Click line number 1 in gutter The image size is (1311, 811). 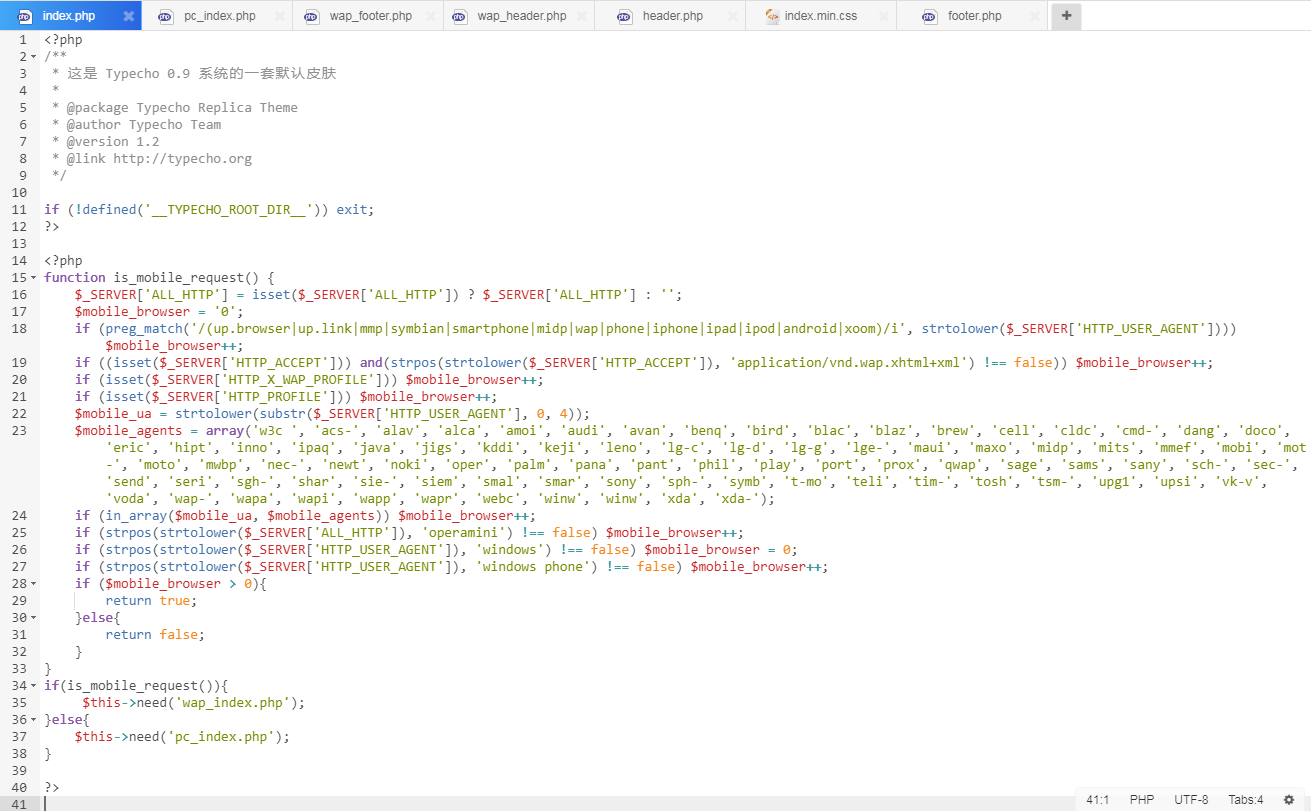click(x=23, y=40)
